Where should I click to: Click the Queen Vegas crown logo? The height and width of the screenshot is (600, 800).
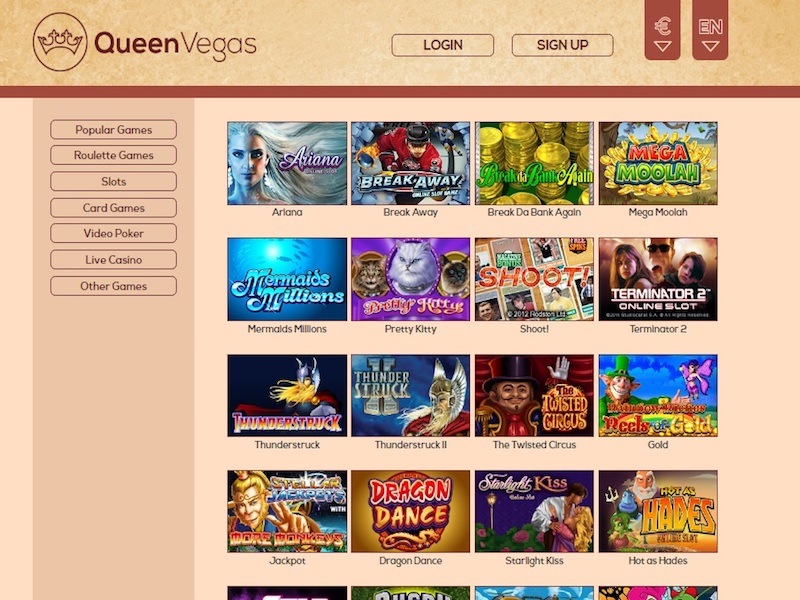pos(60,42)
